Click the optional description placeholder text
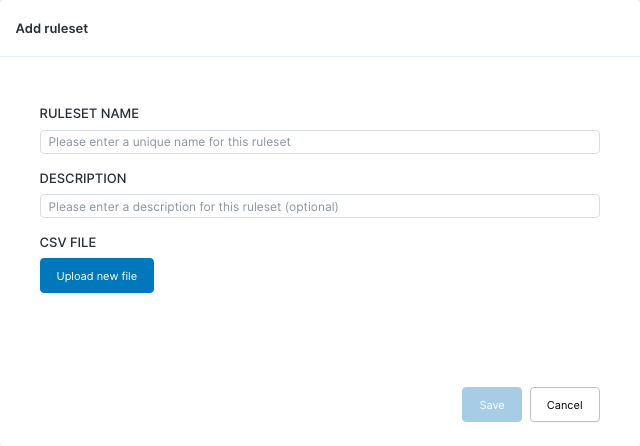The width and height of the screenshot is (640, 446). pyautogui.click(x=193, y=207)
